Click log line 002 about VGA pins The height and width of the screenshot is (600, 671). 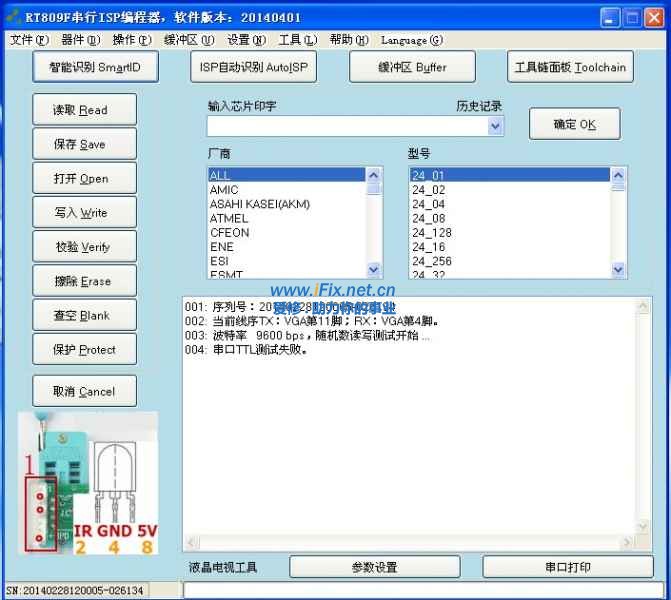pos(312,321)
